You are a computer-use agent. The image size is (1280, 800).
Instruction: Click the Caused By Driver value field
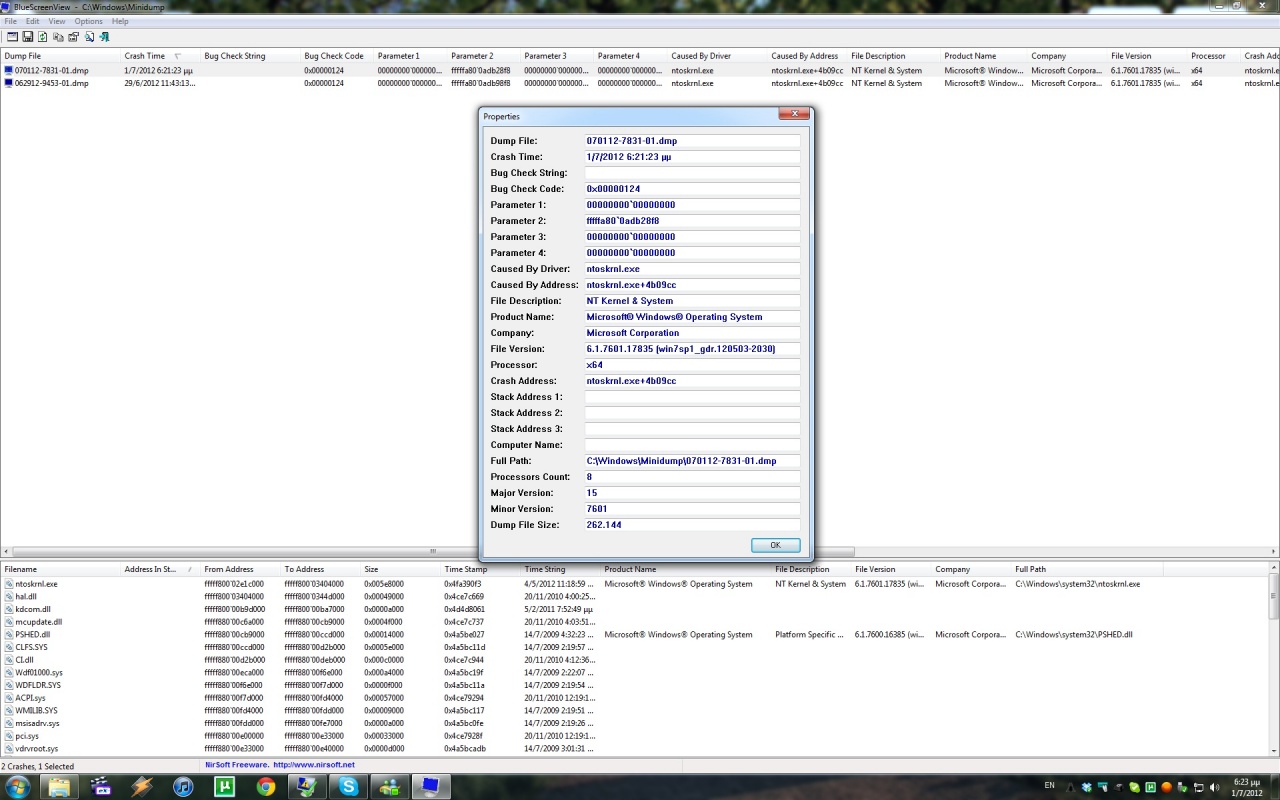coord(692,269)
